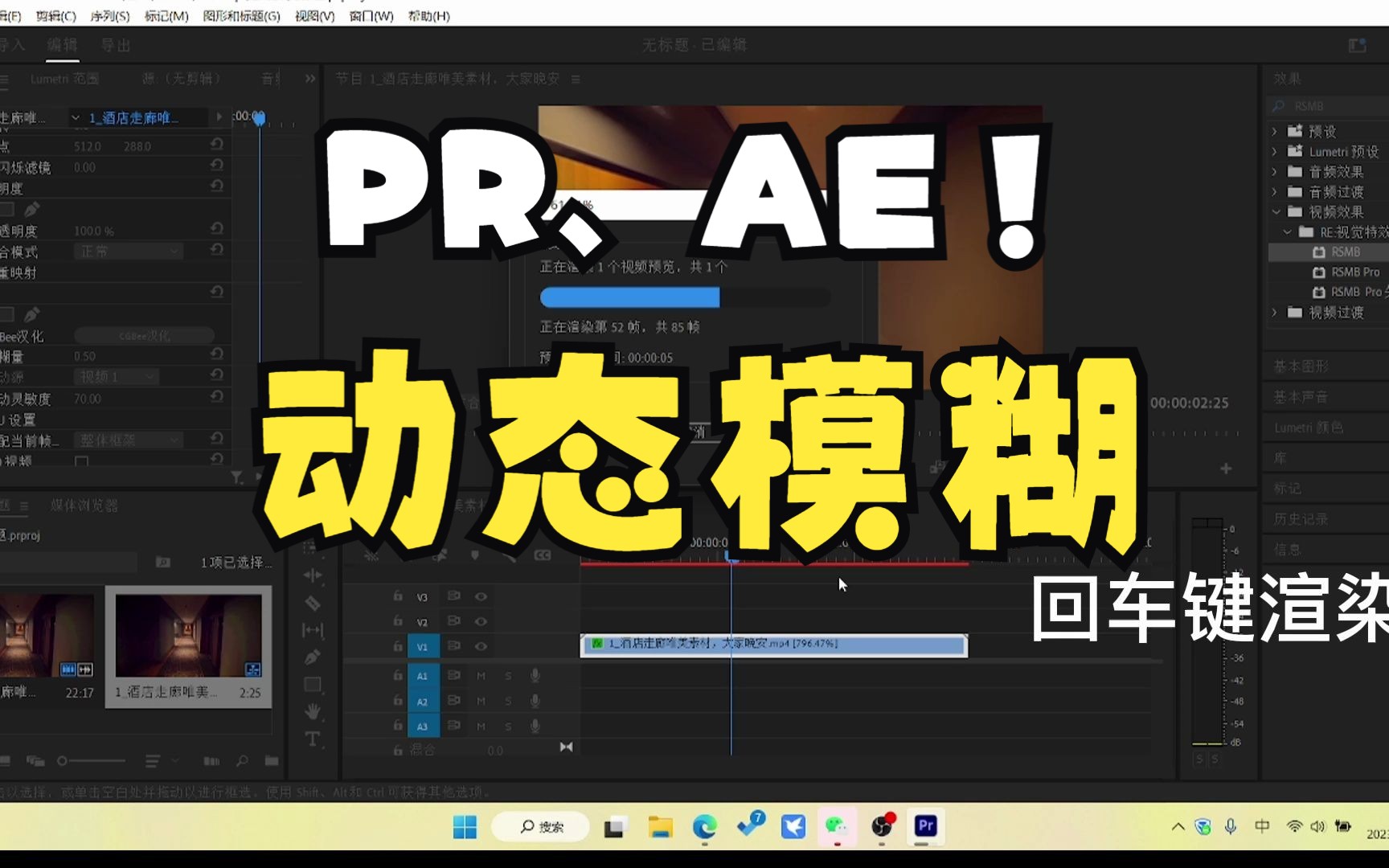
Task: Show more source panel tabs chevron
Action: click(310, 79)
